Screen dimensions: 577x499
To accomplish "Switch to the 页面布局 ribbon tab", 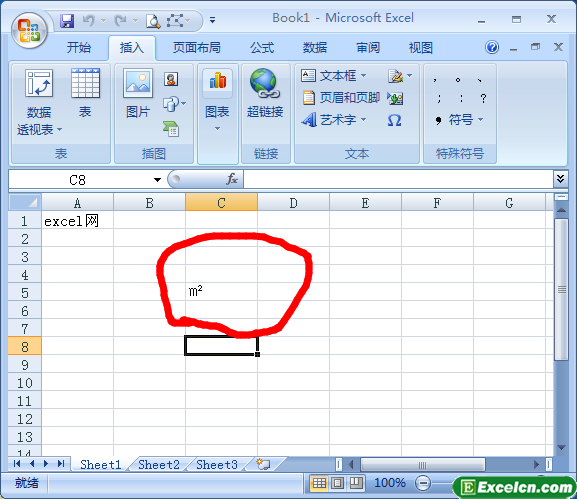I will (197, 47).
